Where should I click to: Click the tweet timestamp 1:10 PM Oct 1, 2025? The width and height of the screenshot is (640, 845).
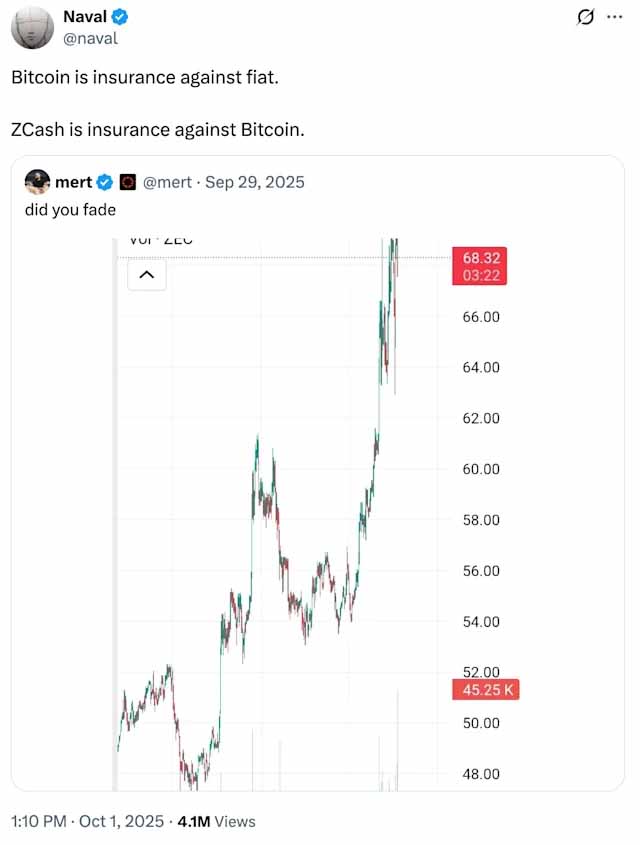87,821
